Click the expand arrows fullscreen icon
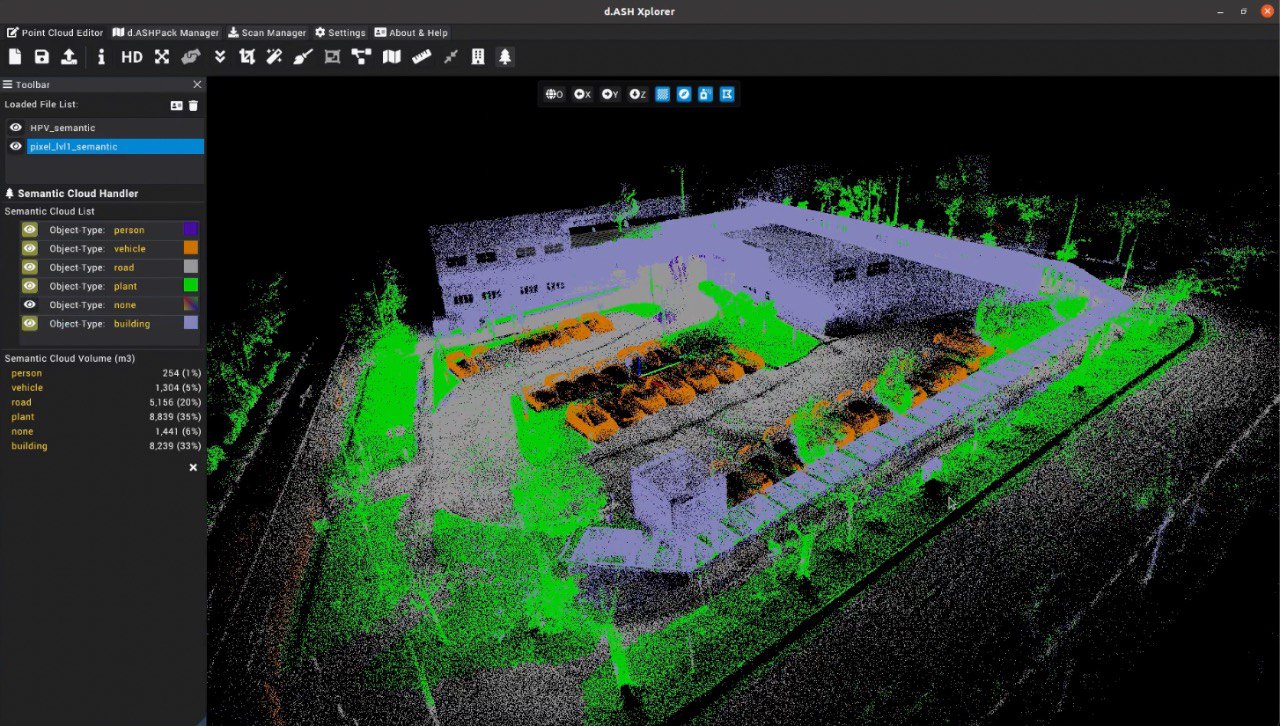Image resolution: width=1280 pixels, height=726 pixels. [x=162, y=57]
